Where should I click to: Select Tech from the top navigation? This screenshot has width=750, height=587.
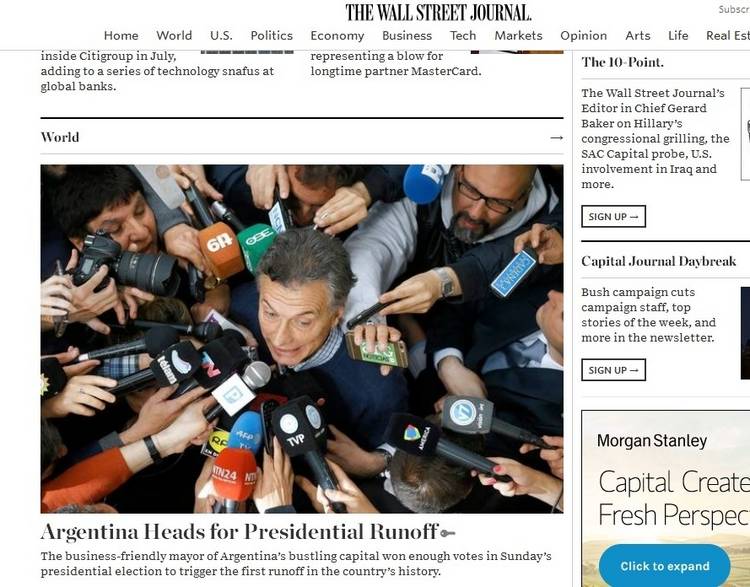point(463,36)
